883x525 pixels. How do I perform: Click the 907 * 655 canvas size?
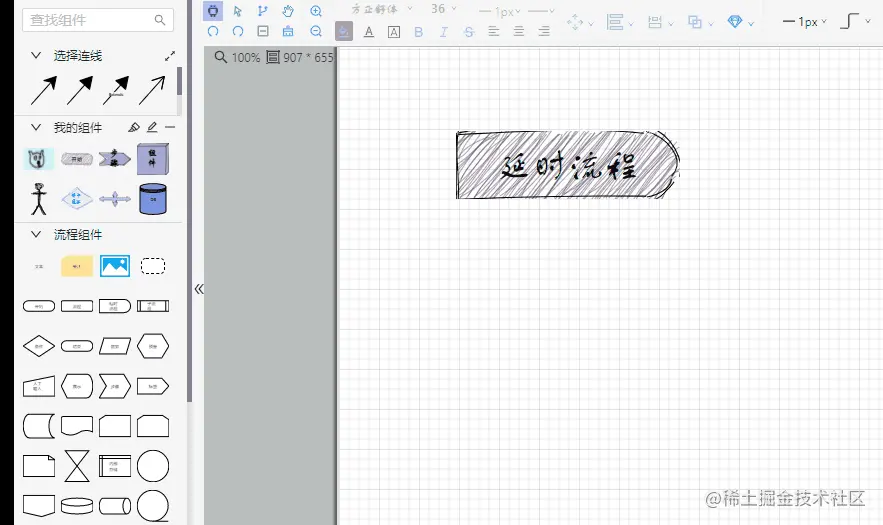click(x=301, y=57)
